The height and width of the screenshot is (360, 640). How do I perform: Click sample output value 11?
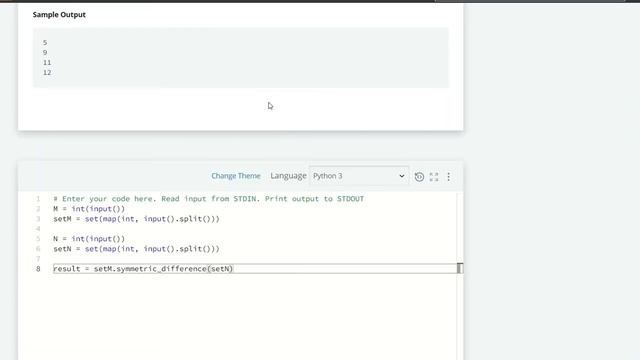[x=47, y=62]
